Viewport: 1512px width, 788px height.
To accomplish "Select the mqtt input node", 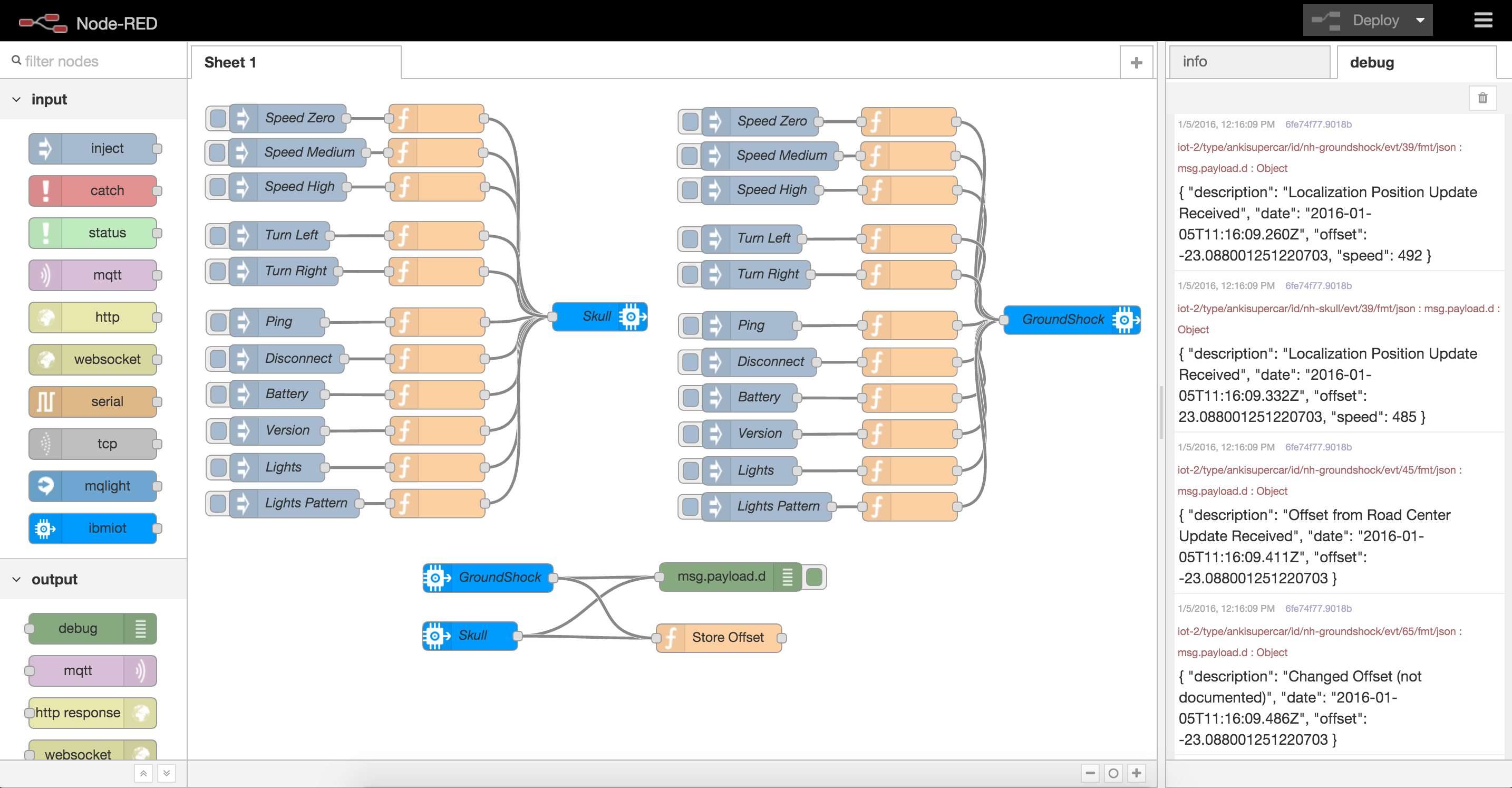I will pos(93,275).
